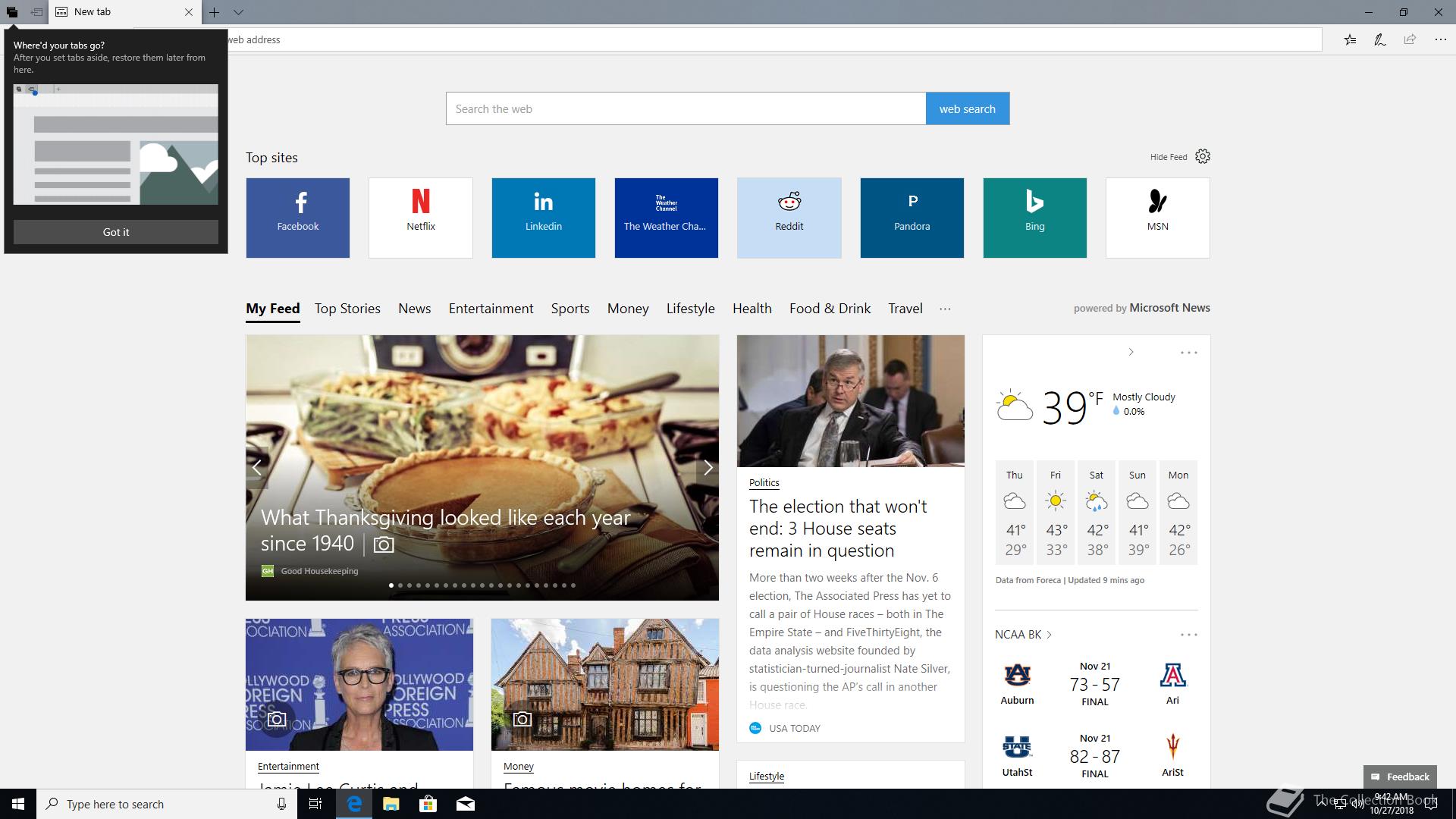Set these tabs aside icon

coord(36,12)
